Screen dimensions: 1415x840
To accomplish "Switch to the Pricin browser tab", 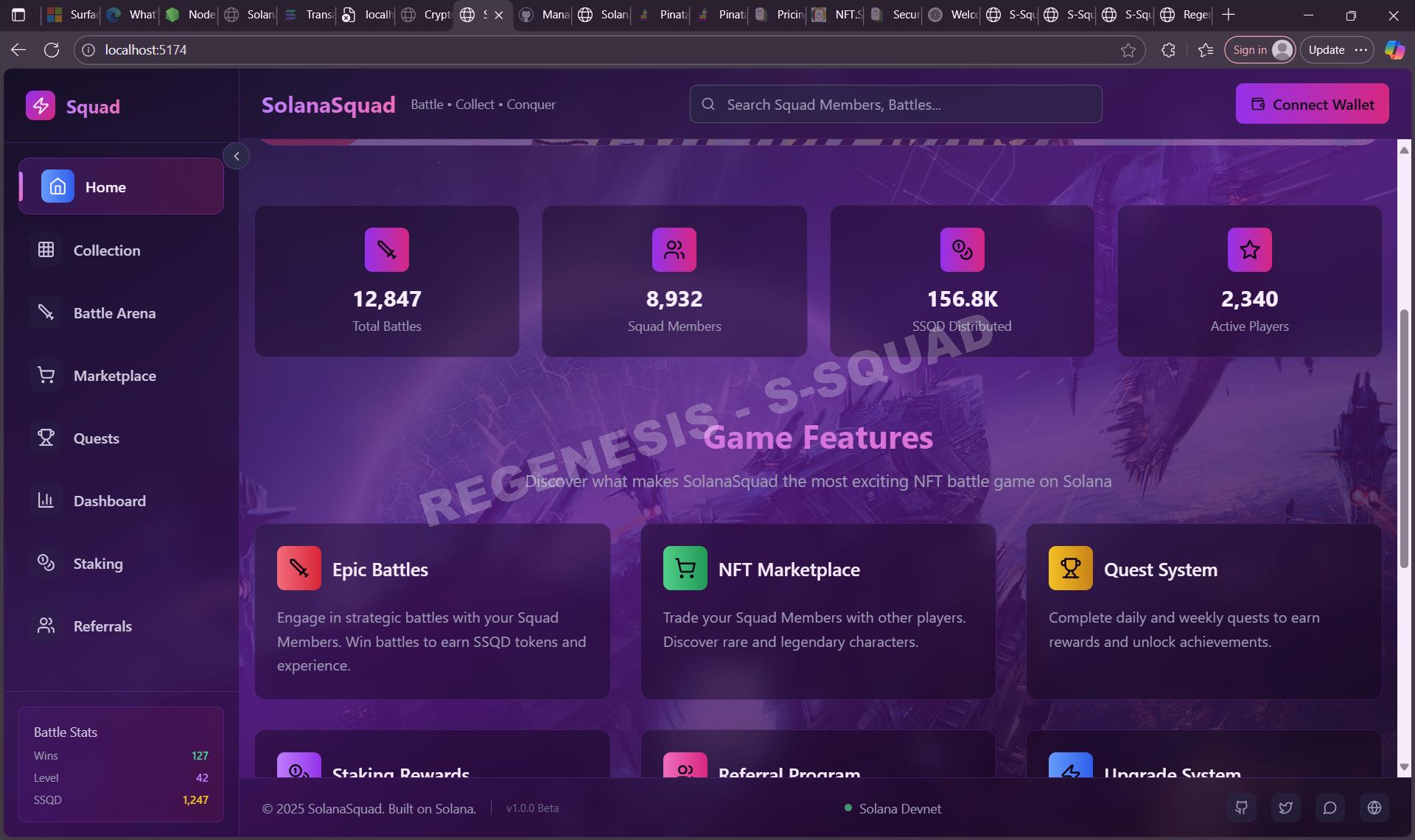I will pyautogui.click(x=779, y=14).
